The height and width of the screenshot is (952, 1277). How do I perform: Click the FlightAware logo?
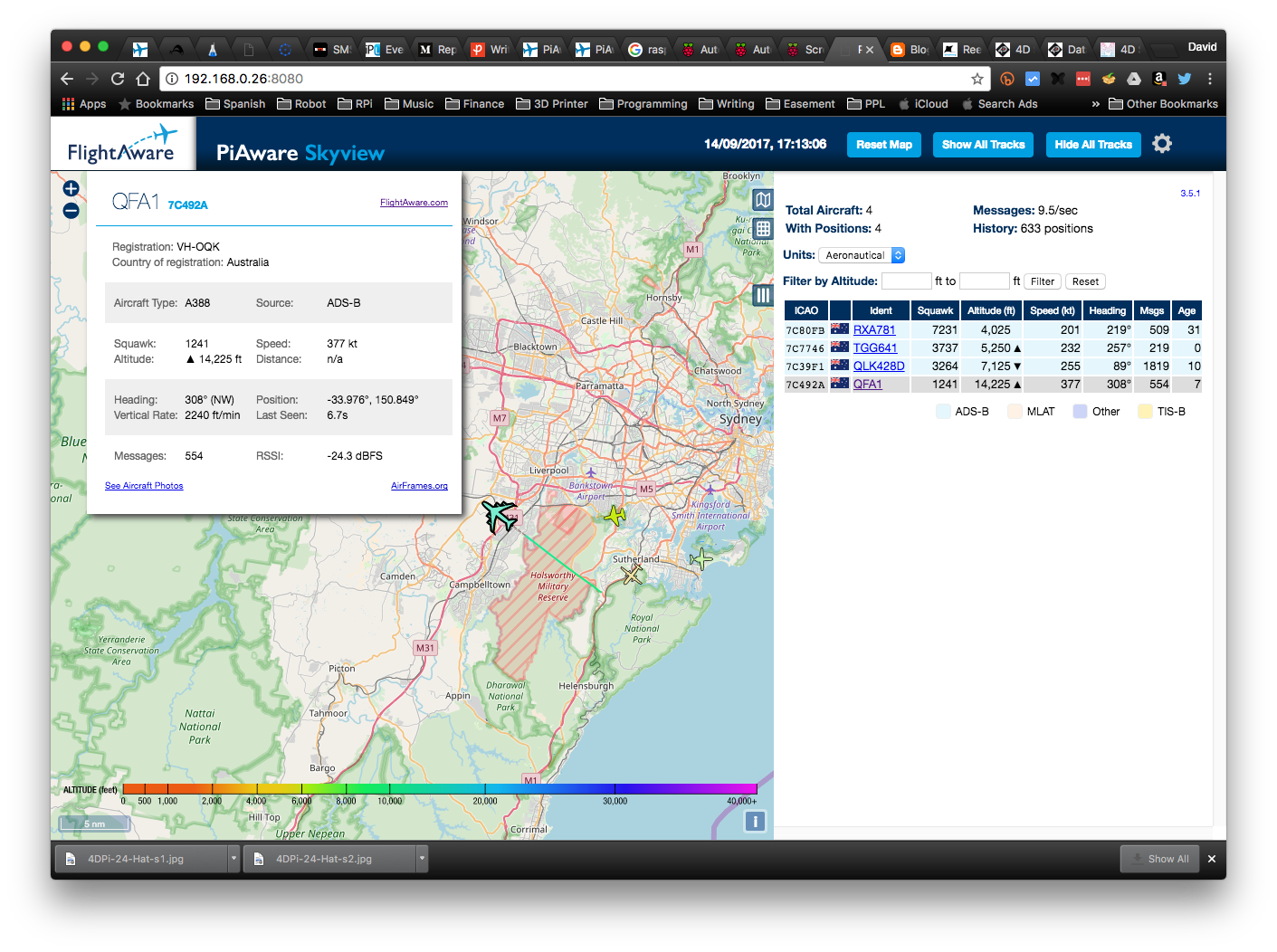pyautogui.click(x=121, y=143)
